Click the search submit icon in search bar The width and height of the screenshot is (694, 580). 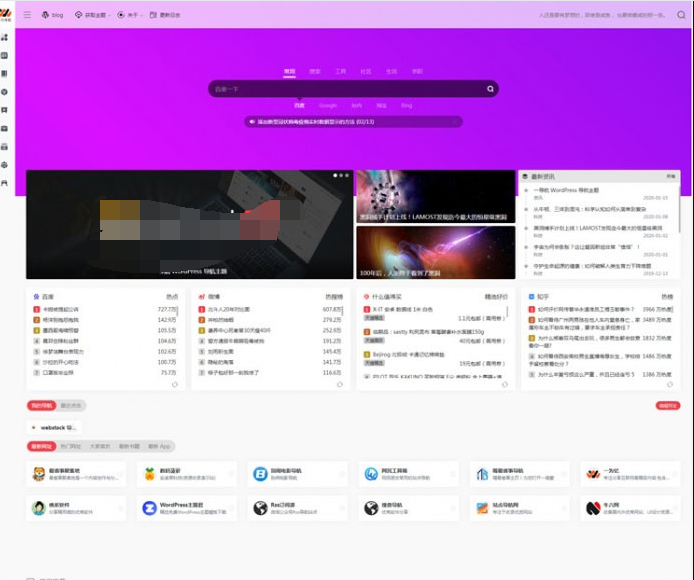coord(490,89)
